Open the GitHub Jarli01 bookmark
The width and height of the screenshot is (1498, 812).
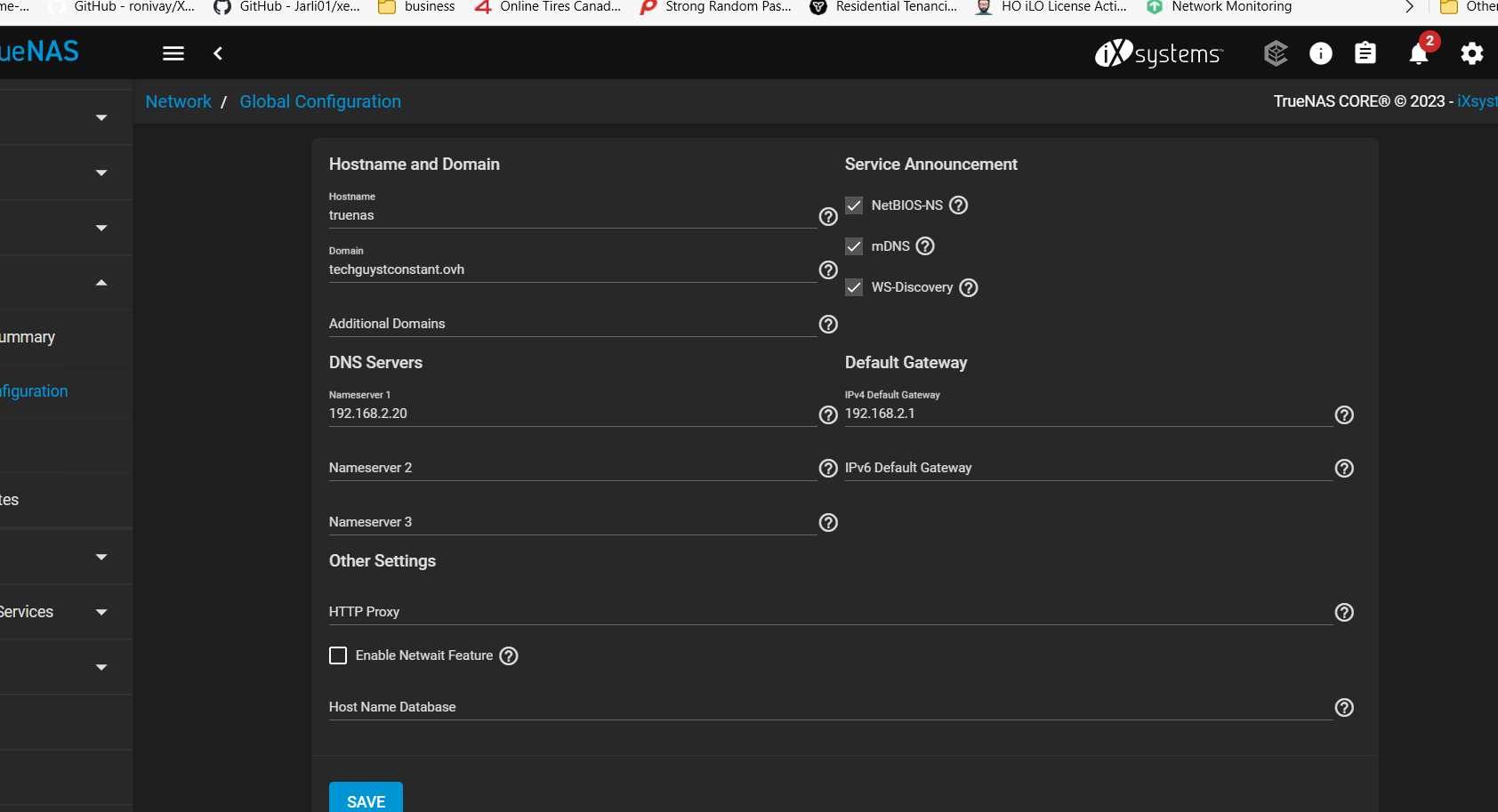[286, 7]
